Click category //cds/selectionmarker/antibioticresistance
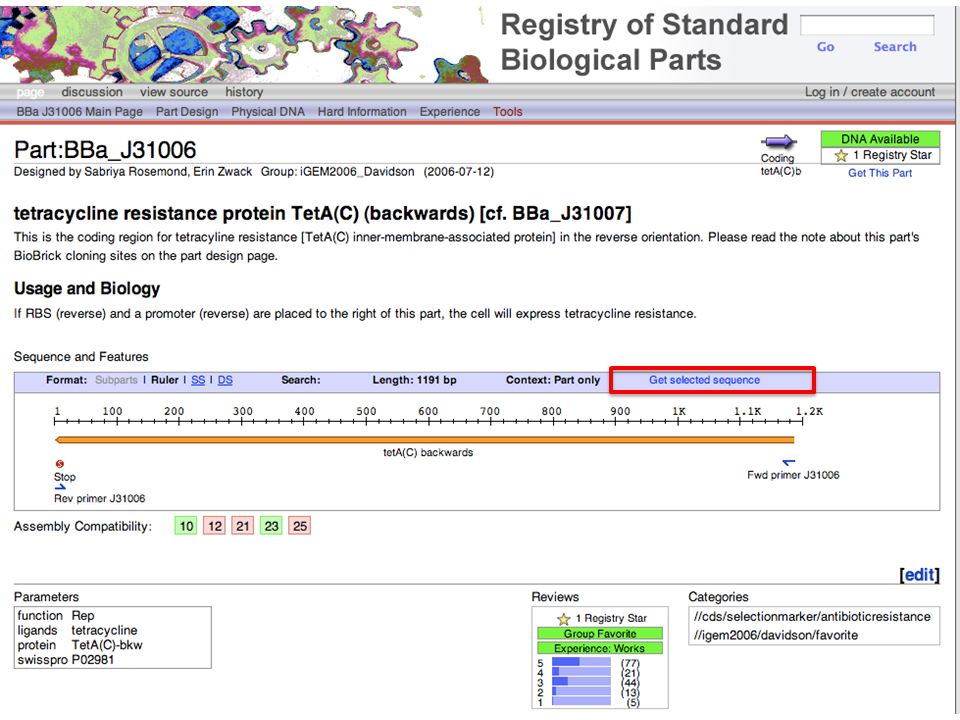The height and width of the screenshot is (720, 960). (x=812, y=617)
